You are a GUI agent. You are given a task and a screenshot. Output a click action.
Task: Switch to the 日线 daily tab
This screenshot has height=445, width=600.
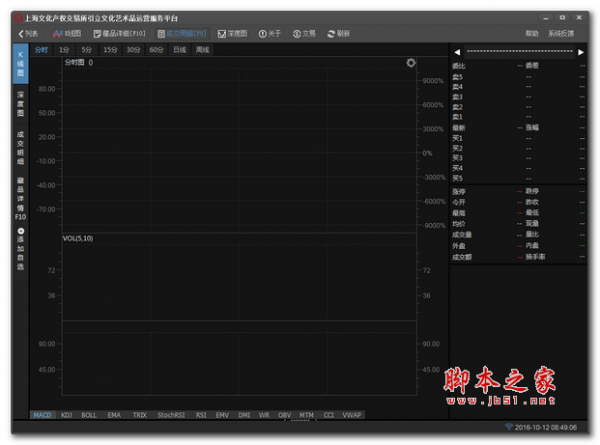(x=179, y=50)
